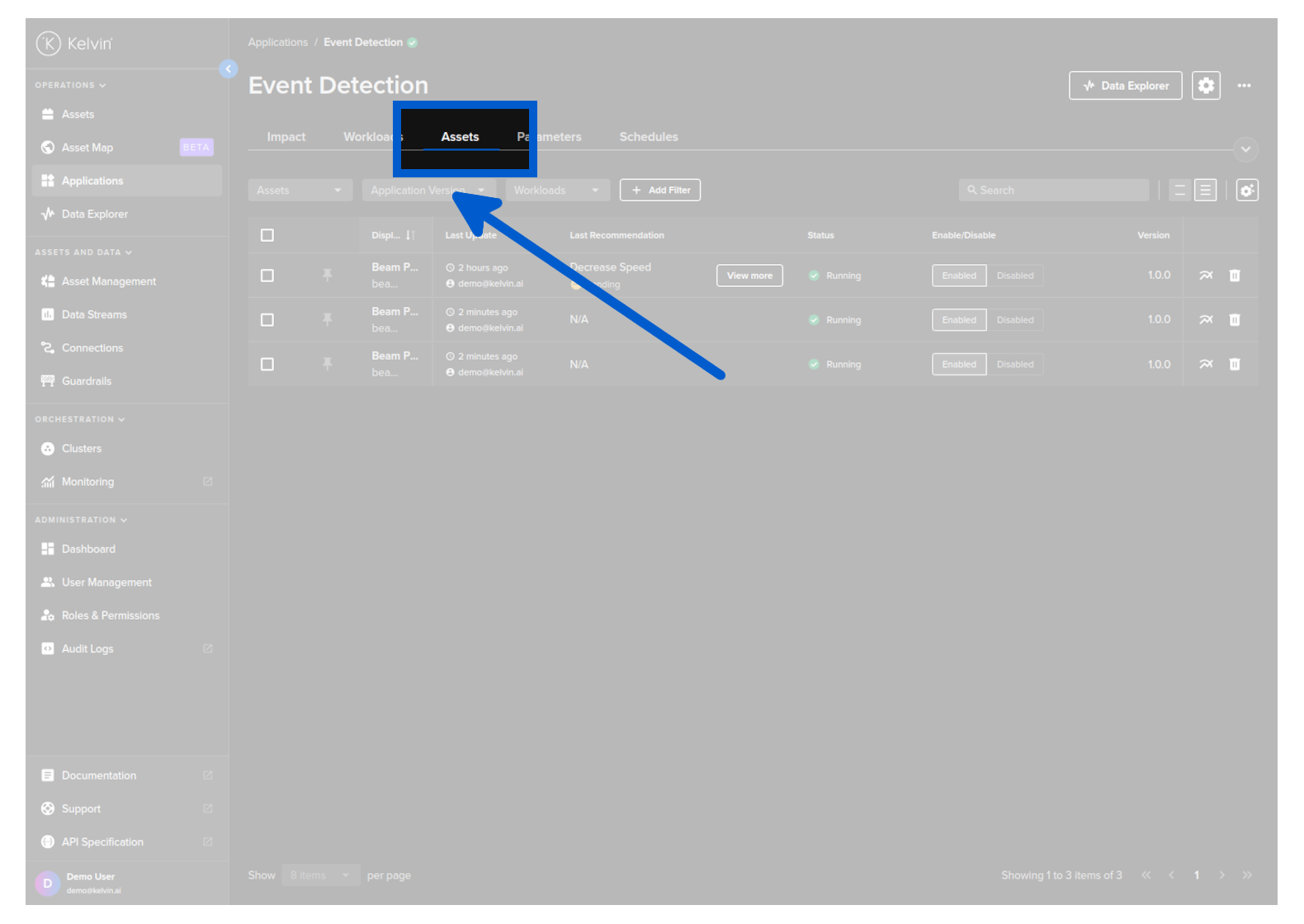Image resolution: width=1304 pixels, height=924 pixels.
Task: Open the Assets filter dropdown
Action: click(300, 191)
